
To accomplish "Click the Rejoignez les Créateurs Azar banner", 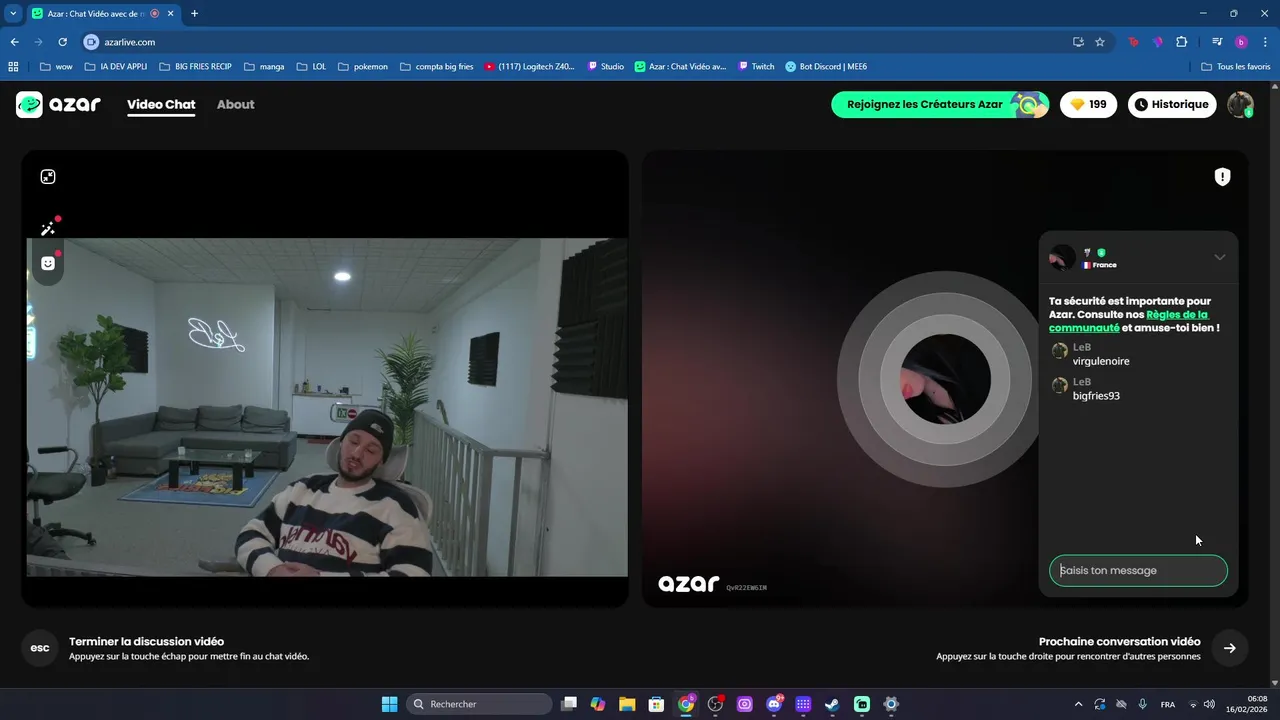I will pos(940,104).
